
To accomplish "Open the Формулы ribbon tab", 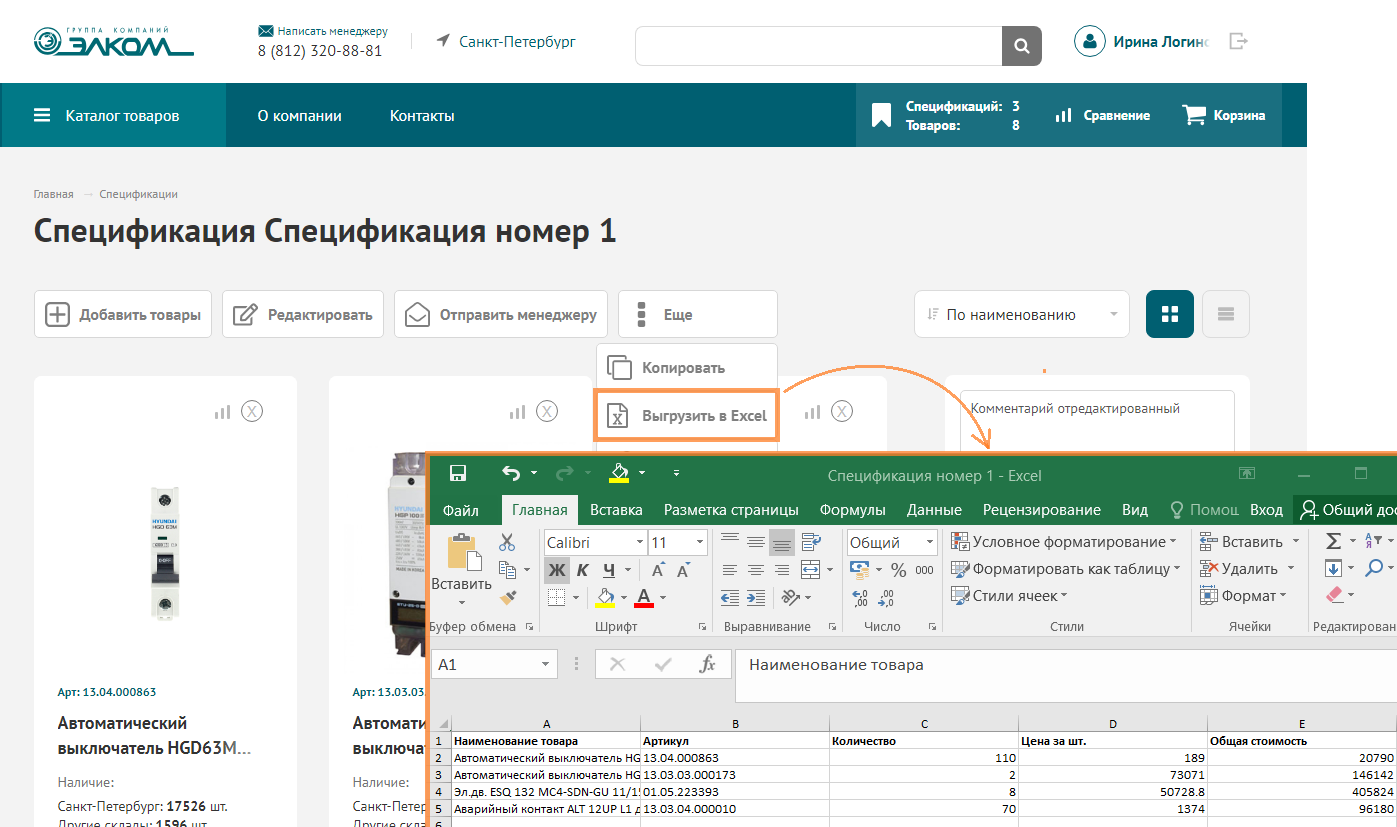I will (x=852, y=510).
